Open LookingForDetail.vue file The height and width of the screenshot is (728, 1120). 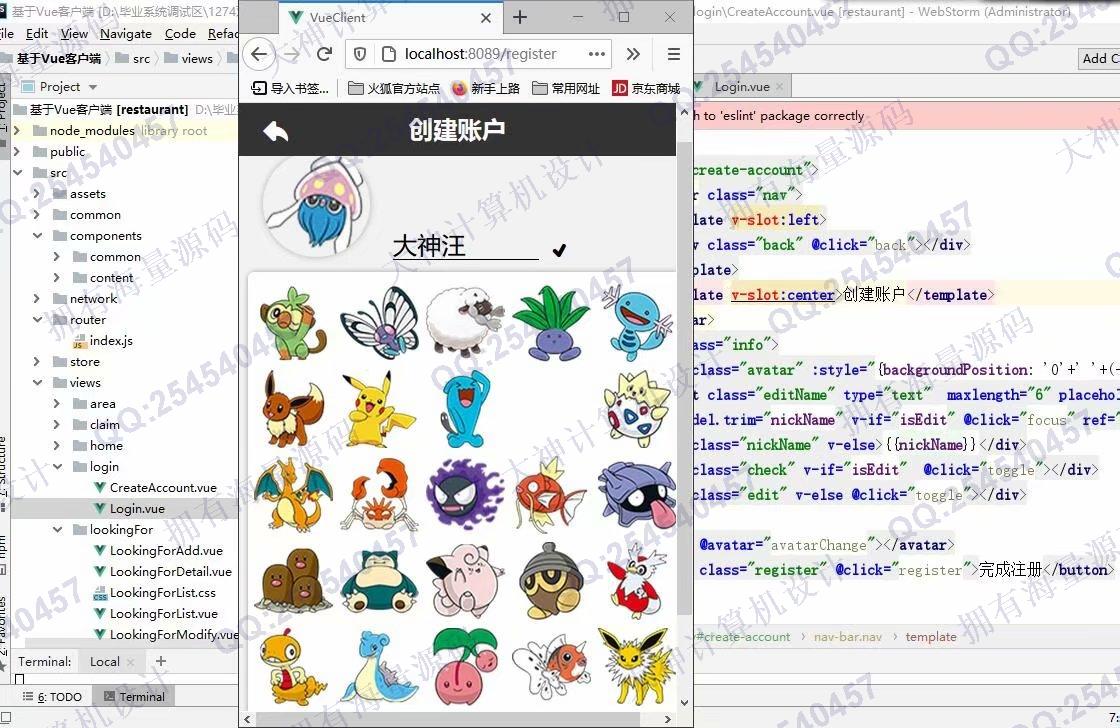click(163, 572)
